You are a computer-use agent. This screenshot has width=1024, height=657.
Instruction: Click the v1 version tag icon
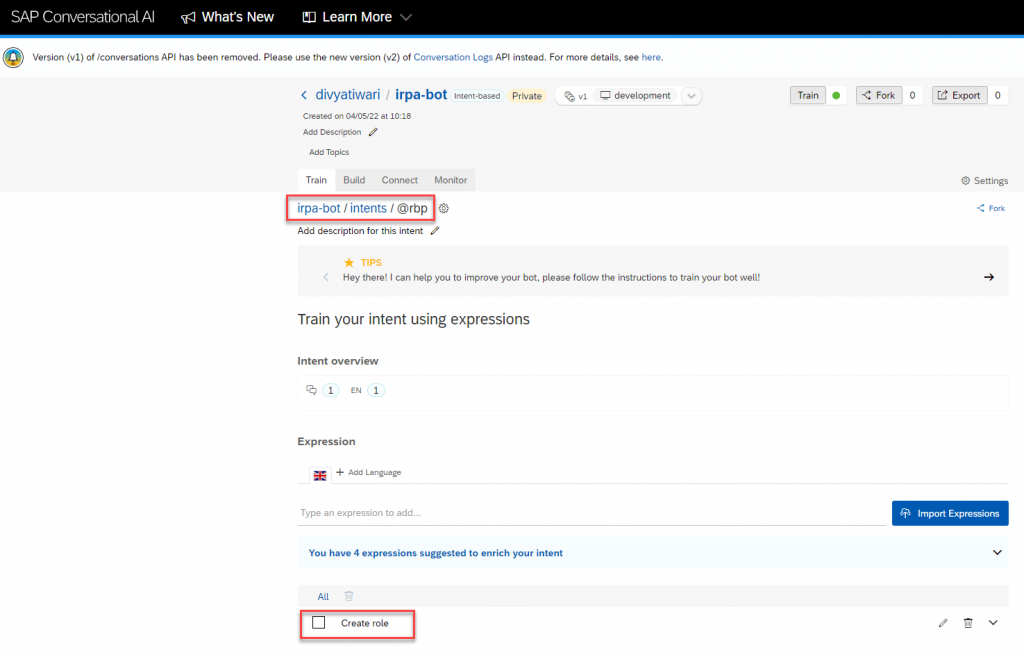pyautogui.click(x=569, y=96)
